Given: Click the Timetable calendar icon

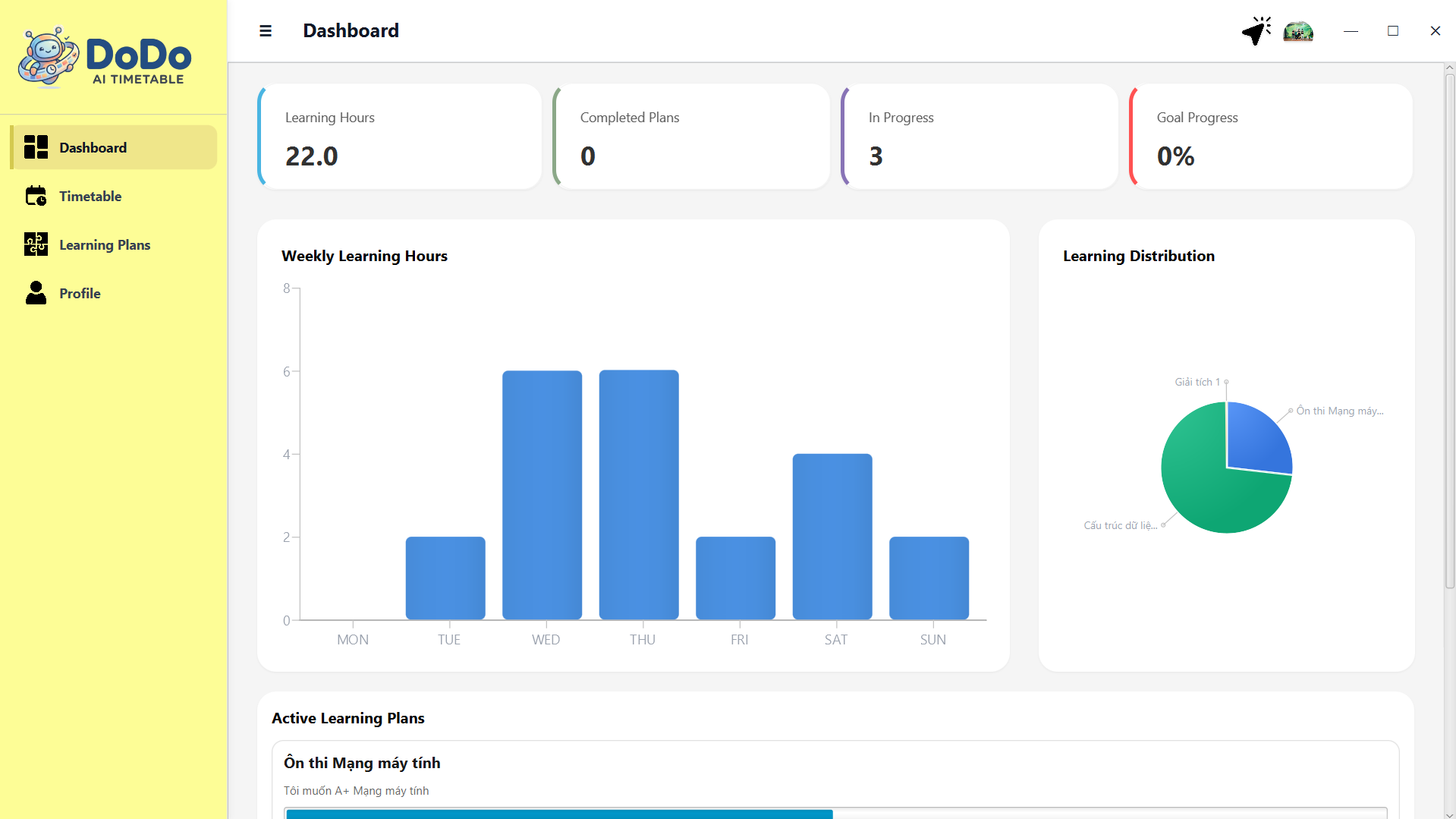Looking at the screenshot, I should 36,196.
